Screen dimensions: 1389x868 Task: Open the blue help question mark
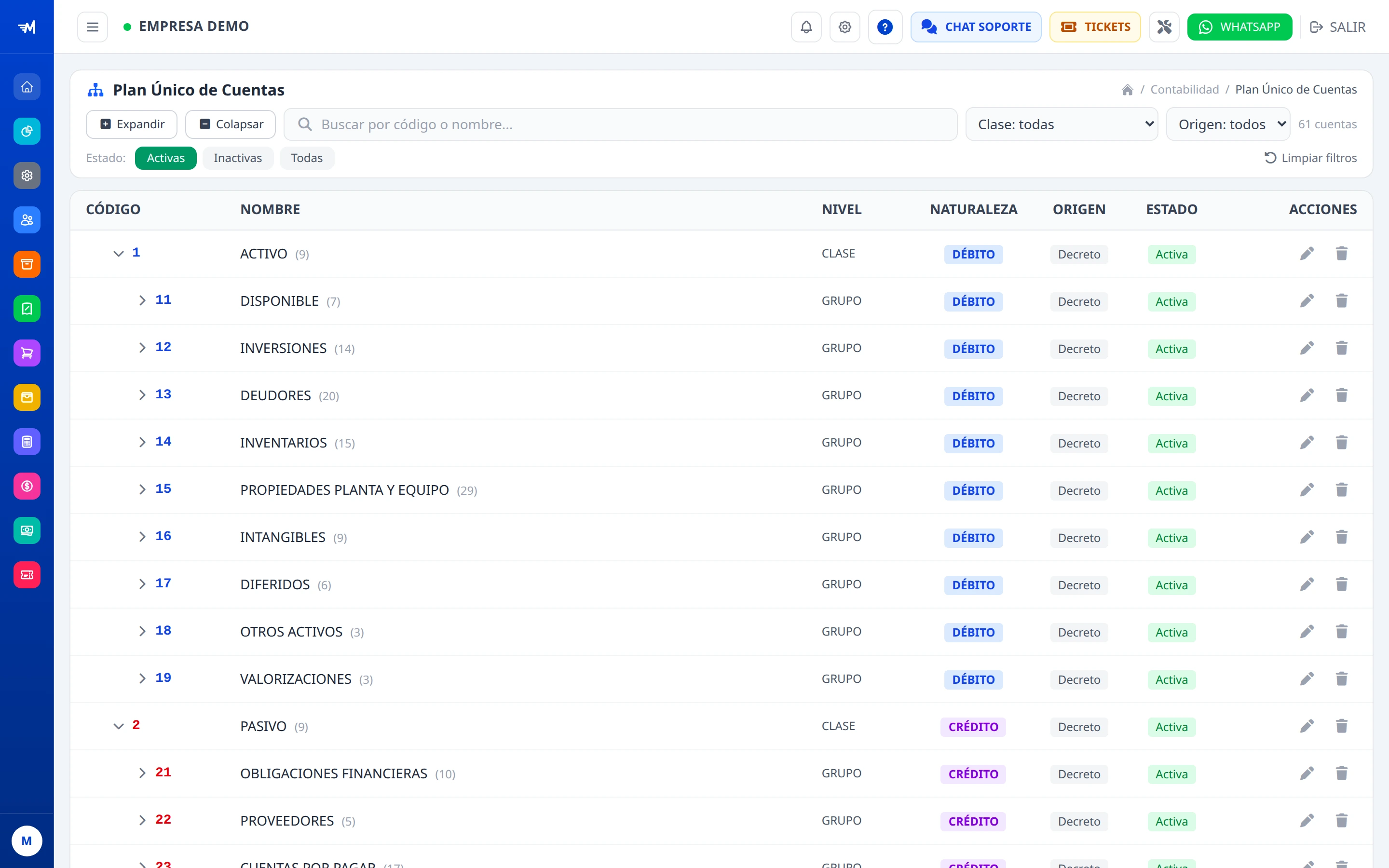[885, 27]
